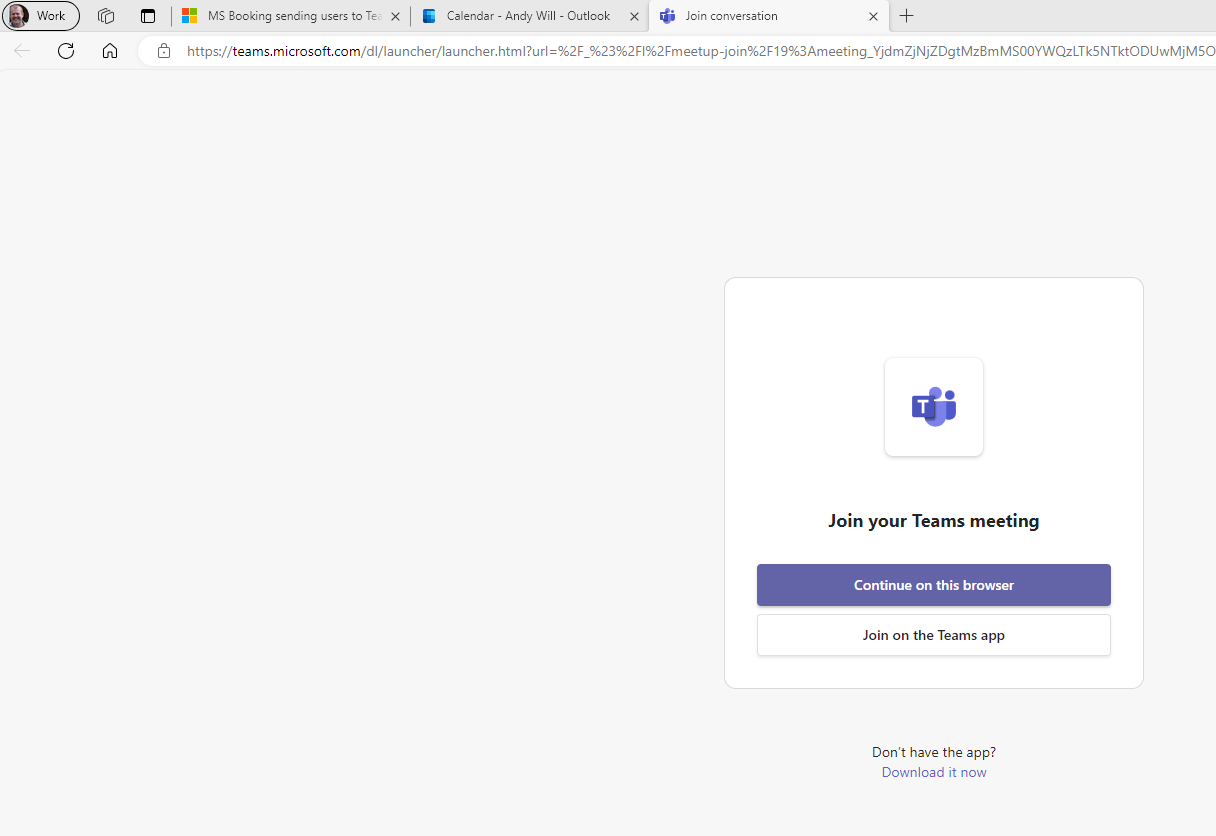Select the Join conversation tab
Screen dimensions: 1216x836
pos(768,16)
